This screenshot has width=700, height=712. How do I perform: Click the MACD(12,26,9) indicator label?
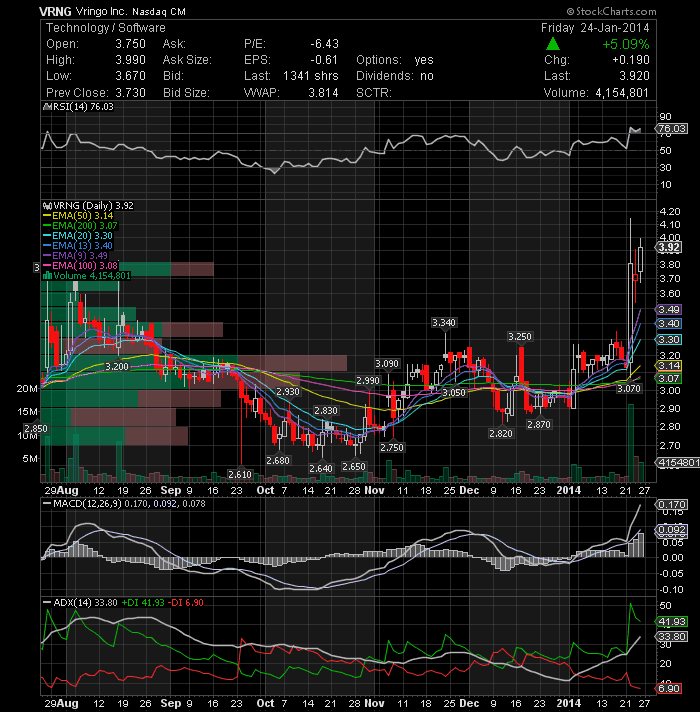87,504
